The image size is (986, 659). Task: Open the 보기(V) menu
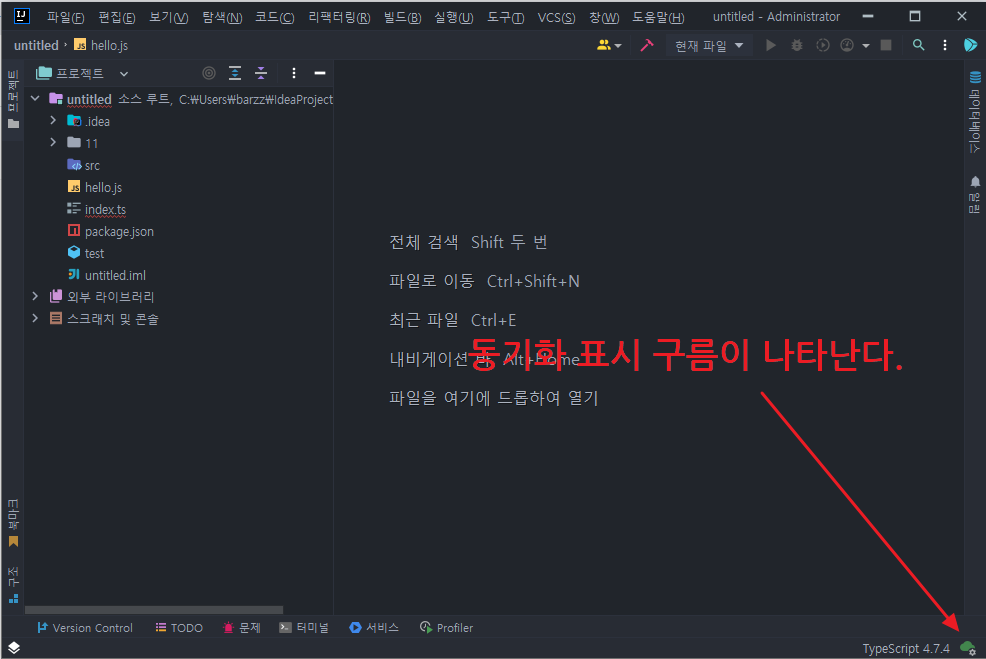pos(169,17)
